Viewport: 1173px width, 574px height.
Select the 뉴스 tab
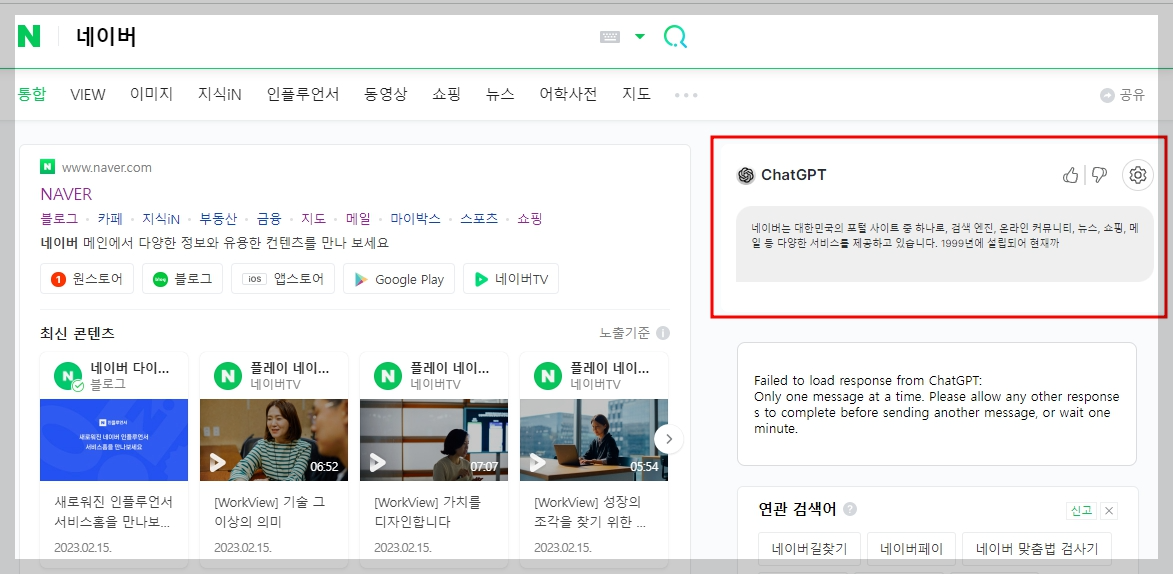pyautogui.click(x=500, y=94)
